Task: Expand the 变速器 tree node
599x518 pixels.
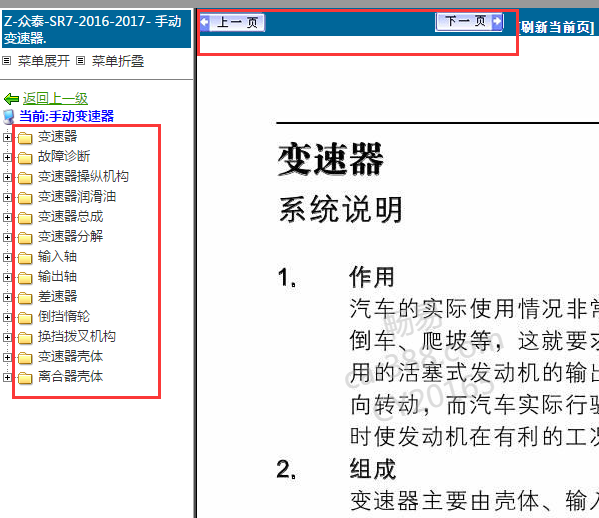Action: tap(7, 137)
